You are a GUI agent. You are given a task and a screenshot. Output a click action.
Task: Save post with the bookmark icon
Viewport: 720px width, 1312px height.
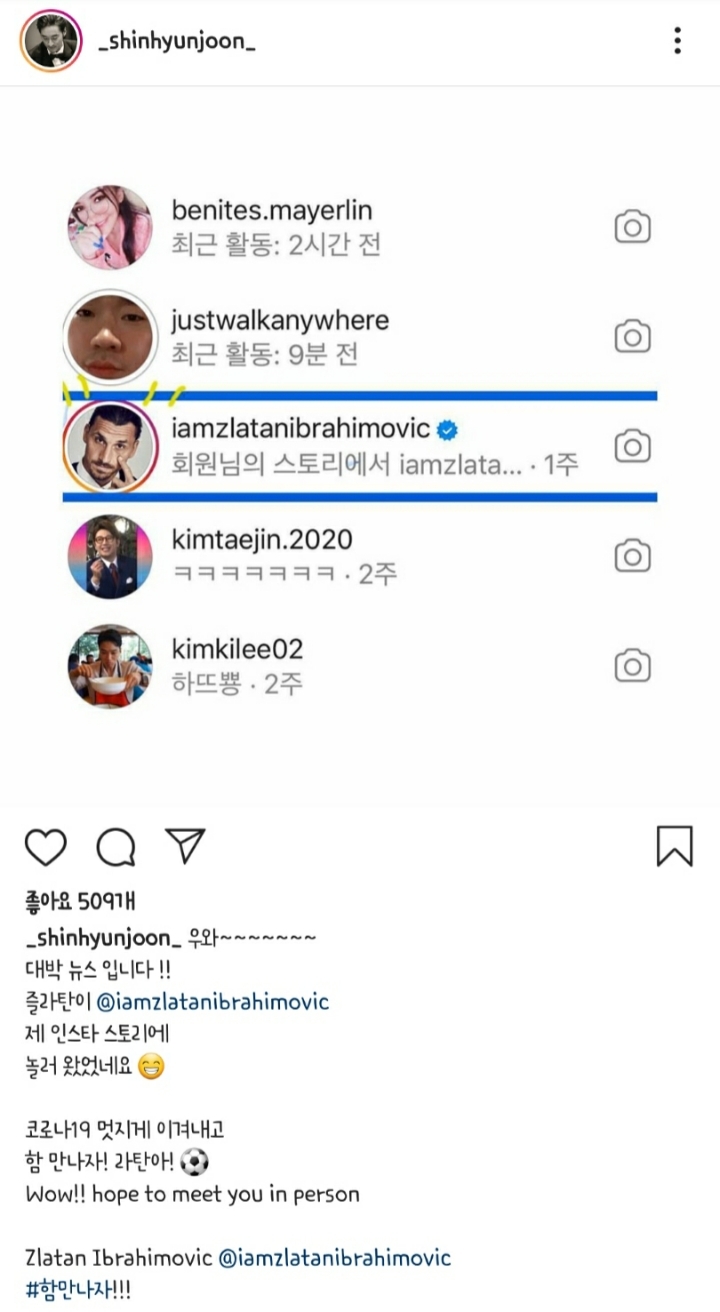[x=674, y=846]
